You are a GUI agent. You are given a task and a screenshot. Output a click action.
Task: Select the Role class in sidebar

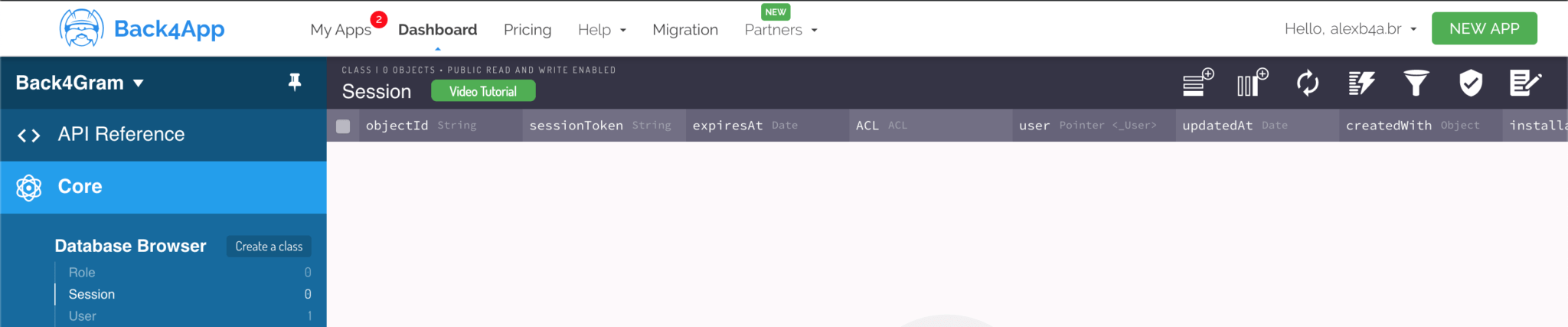[82, 273]
